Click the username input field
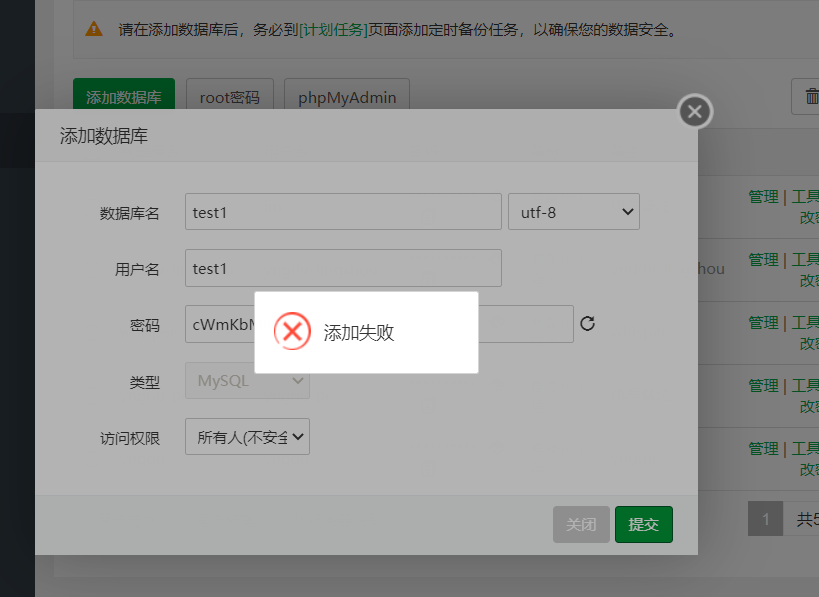Image resolution: width=819 pixels, height=597 pixels. click(x=343, y=268)
